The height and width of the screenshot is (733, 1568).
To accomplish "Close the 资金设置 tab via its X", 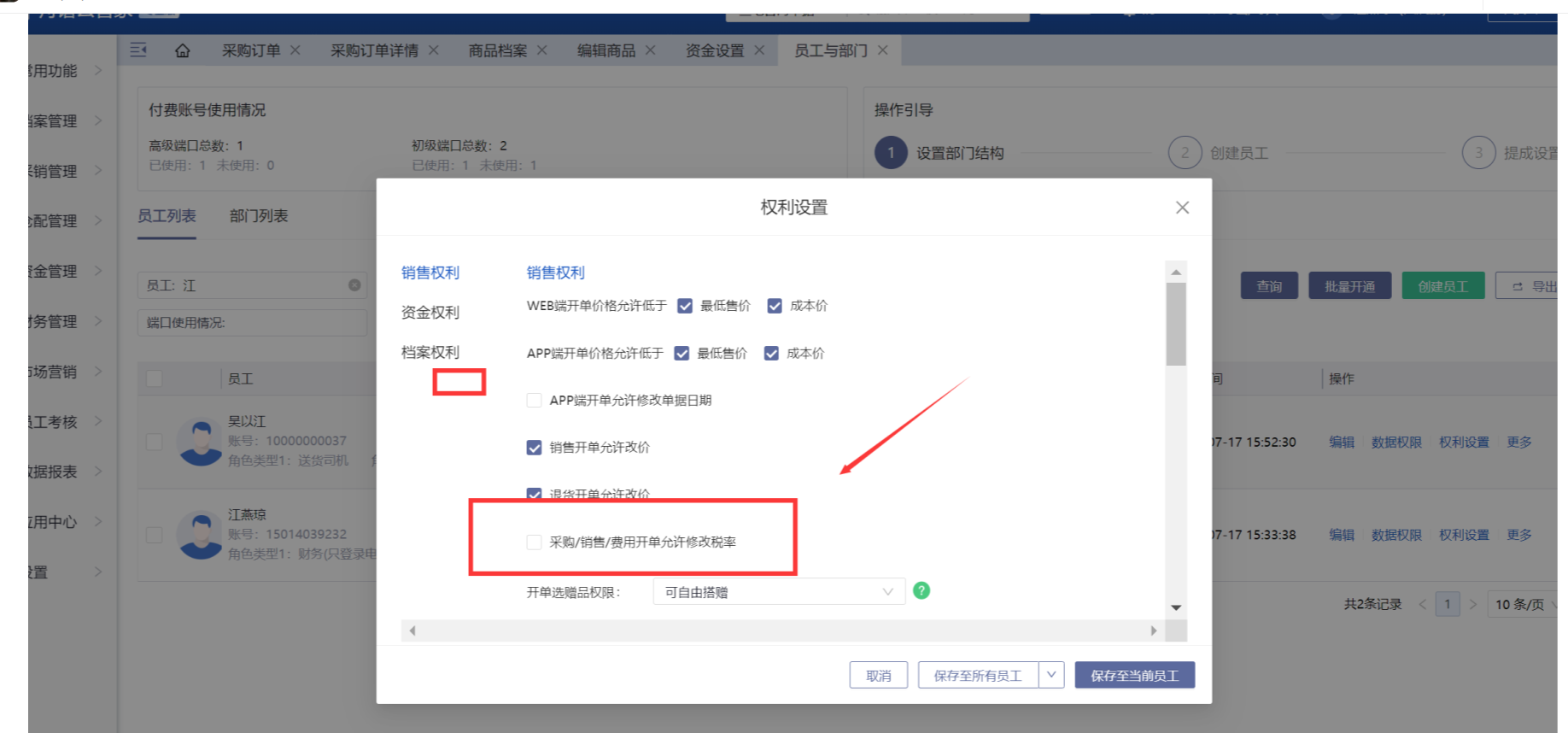I will click(x=759, y=50).
